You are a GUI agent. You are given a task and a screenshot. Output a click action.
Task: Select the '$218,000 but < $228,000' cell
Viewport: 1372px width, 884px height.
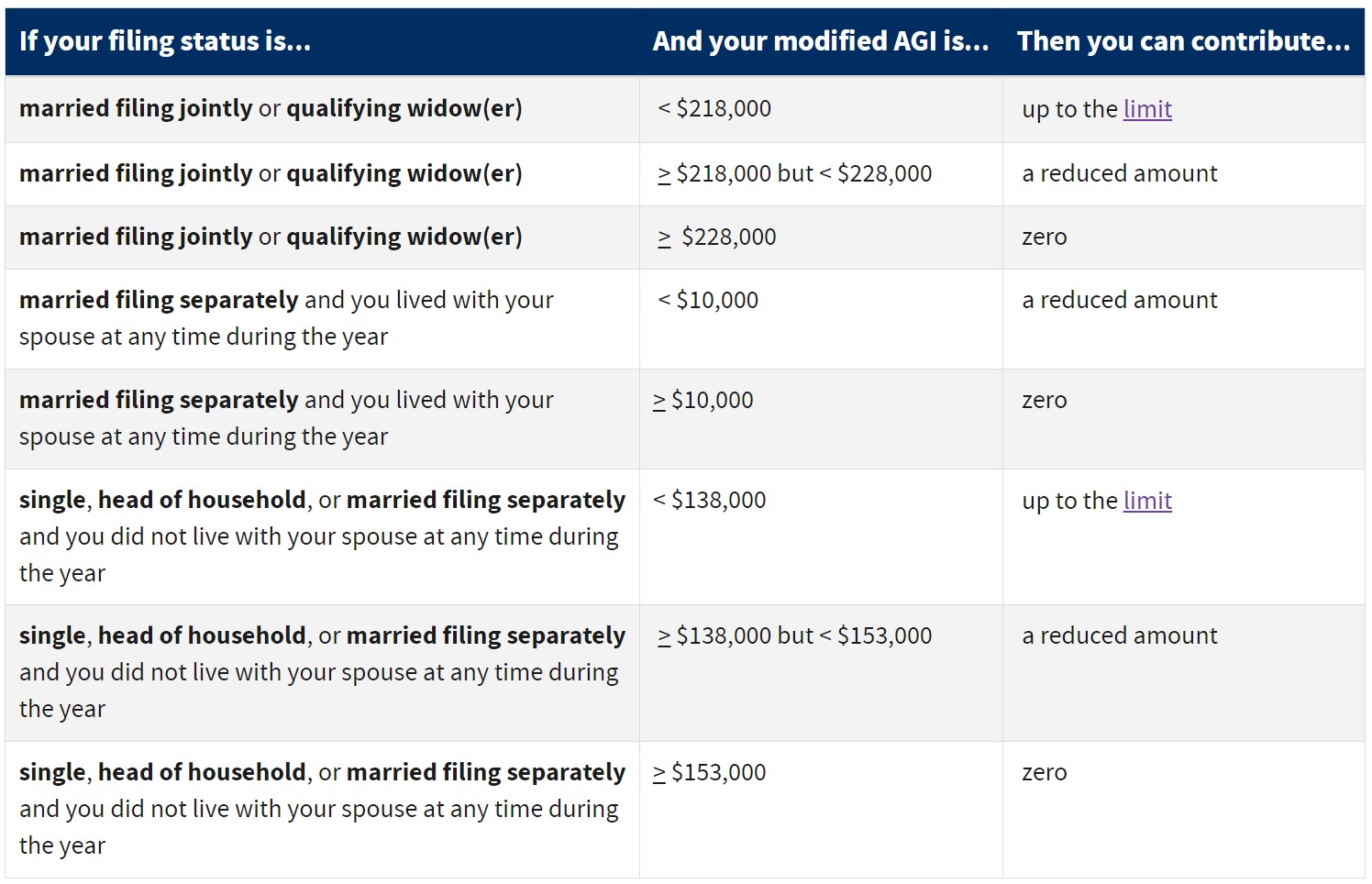point(821,174)
